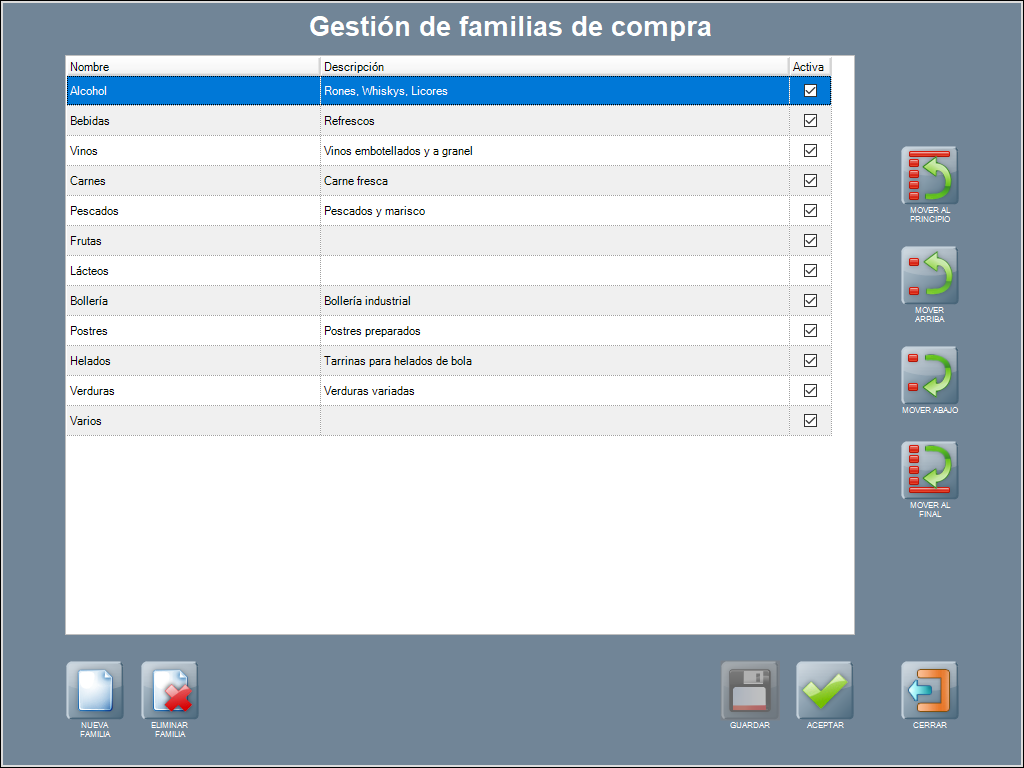Click the Mover al Principio icon
Image resolution: width=1024 pixels, height=768 pixels.
(x=929, y=176)
